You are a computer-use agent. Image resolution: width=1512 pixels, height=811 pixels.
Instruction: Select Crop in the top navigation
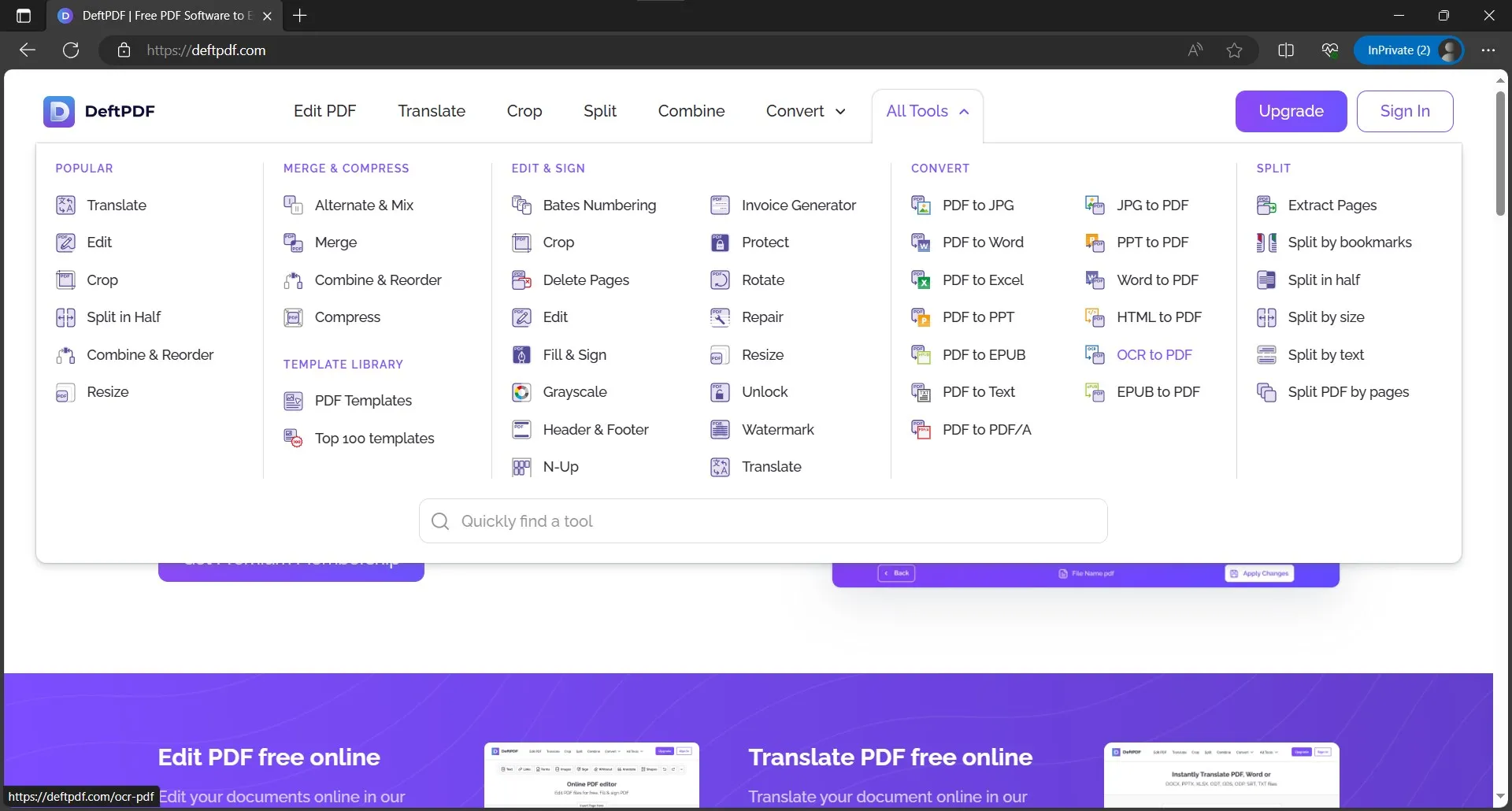tap(524, 111)
